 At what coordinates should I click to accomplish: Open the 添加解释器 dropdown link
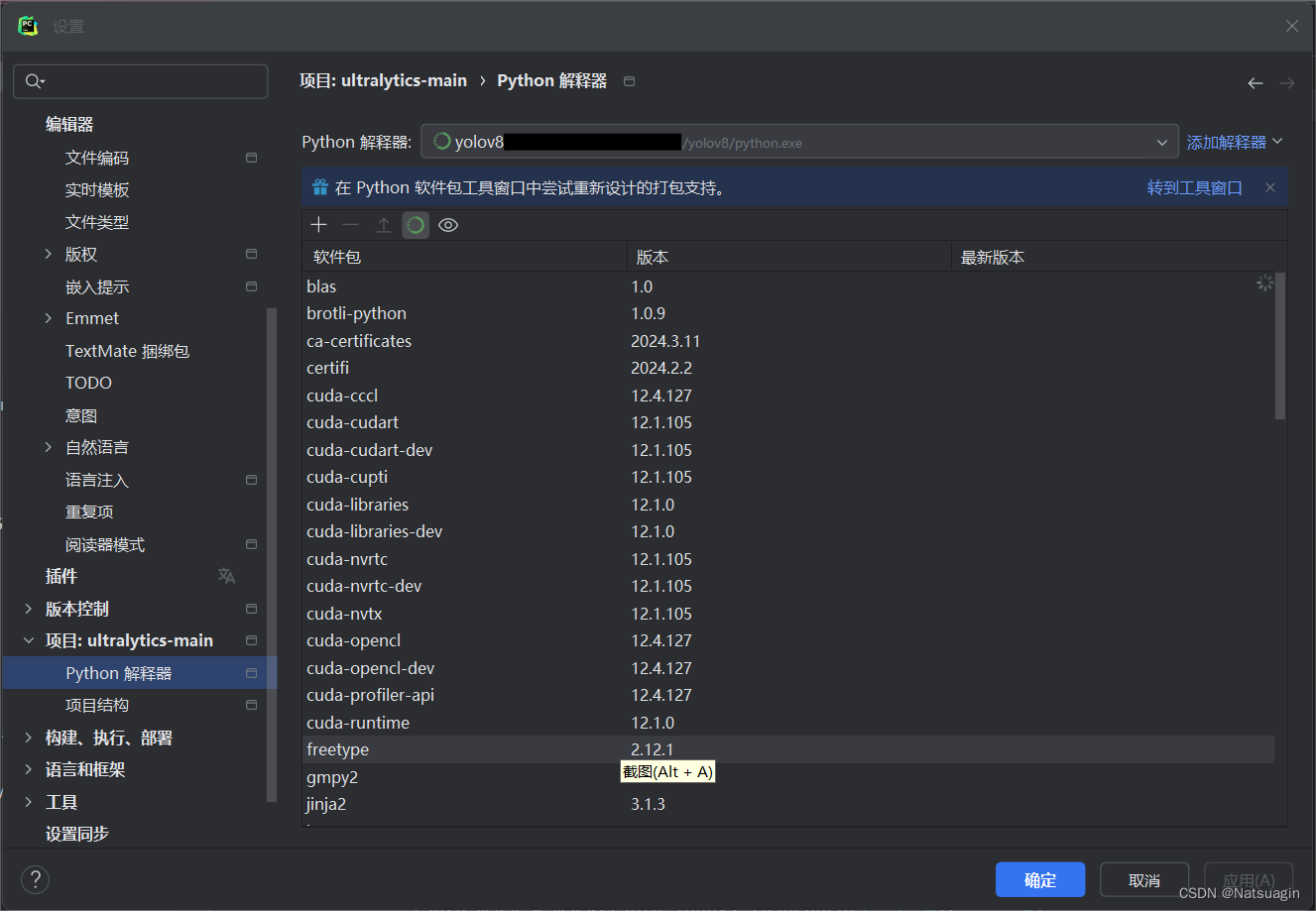[x=1235, y=142]
